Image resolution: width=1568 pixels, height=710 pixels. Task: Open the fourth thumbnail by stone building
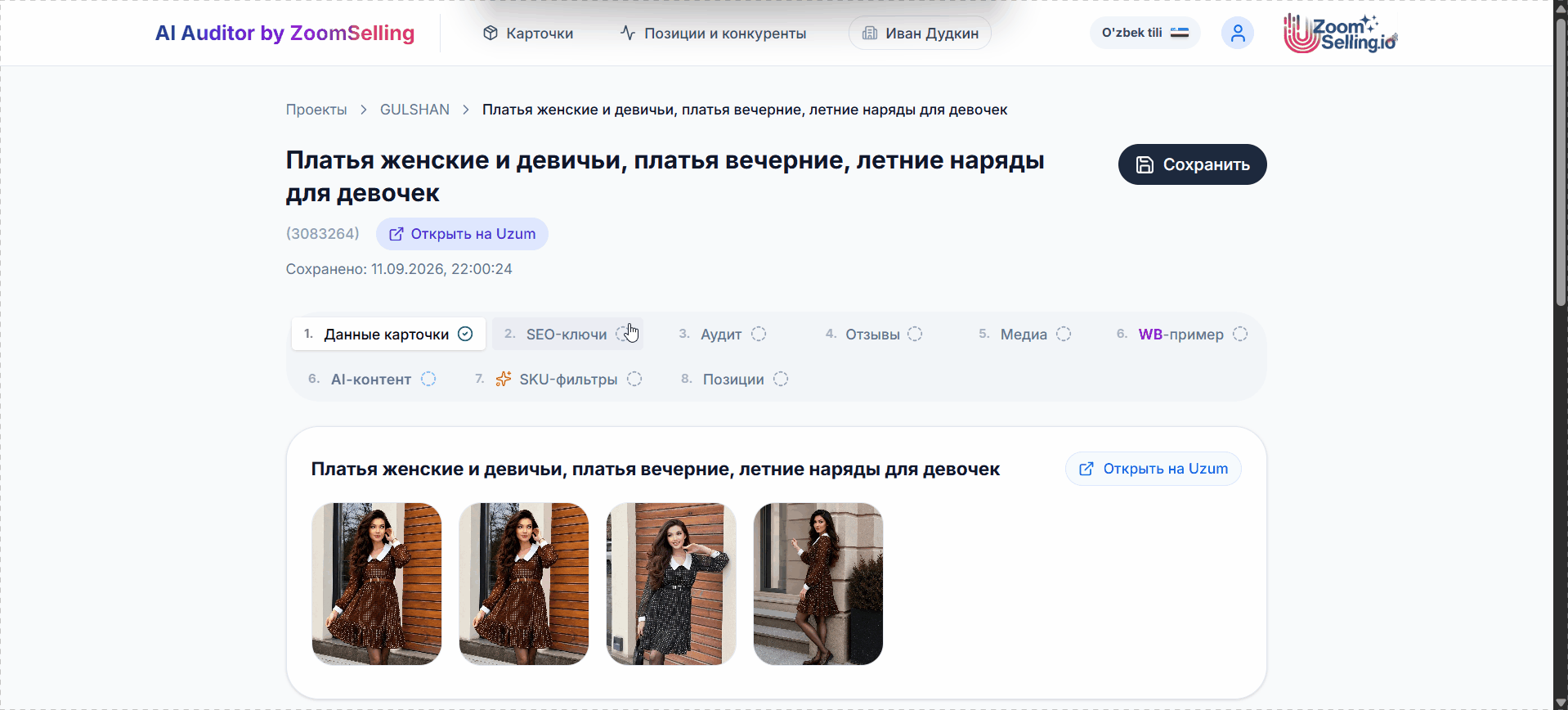click(818, 584)
